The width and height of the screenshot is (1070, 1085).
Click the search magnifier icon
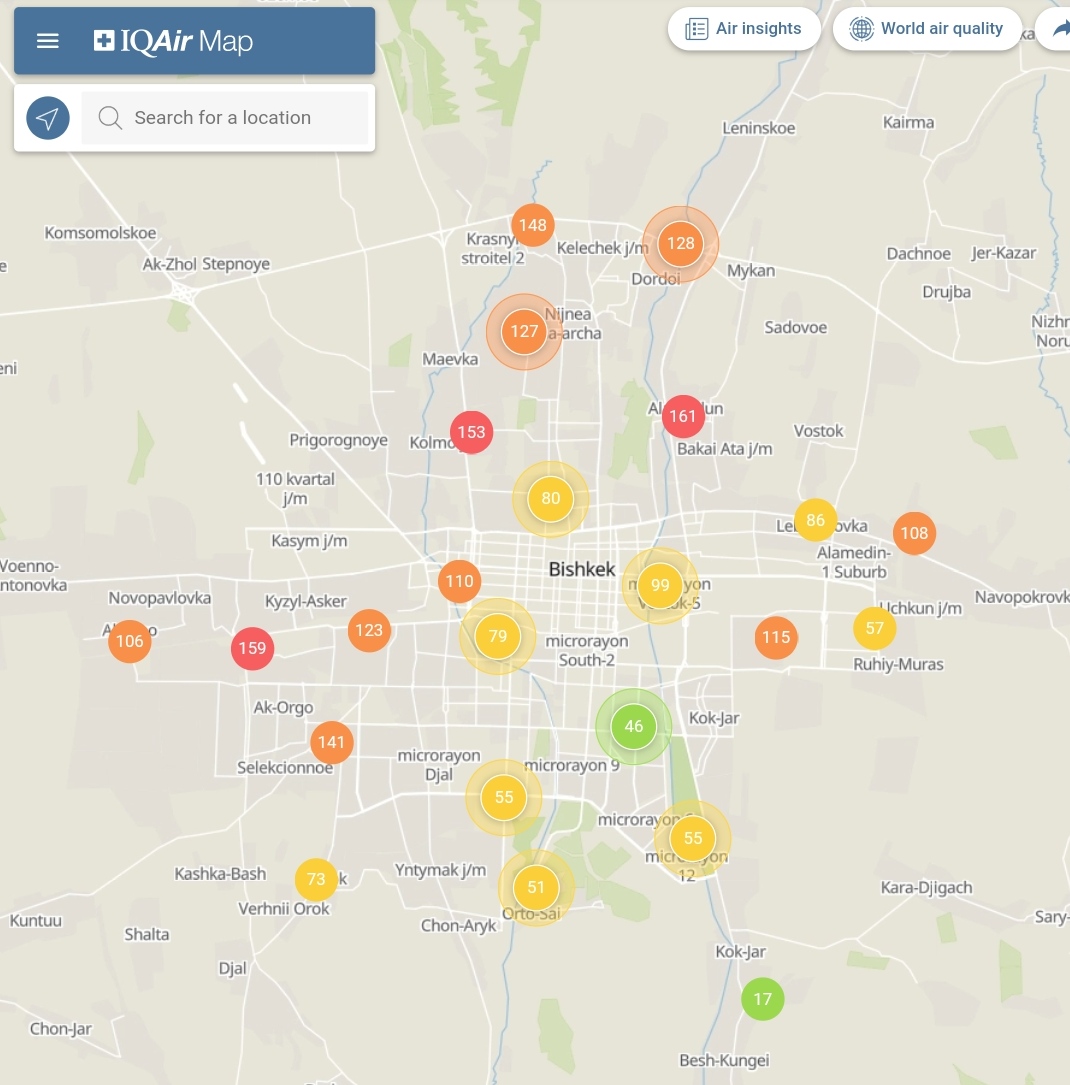[x=110, y=118]
